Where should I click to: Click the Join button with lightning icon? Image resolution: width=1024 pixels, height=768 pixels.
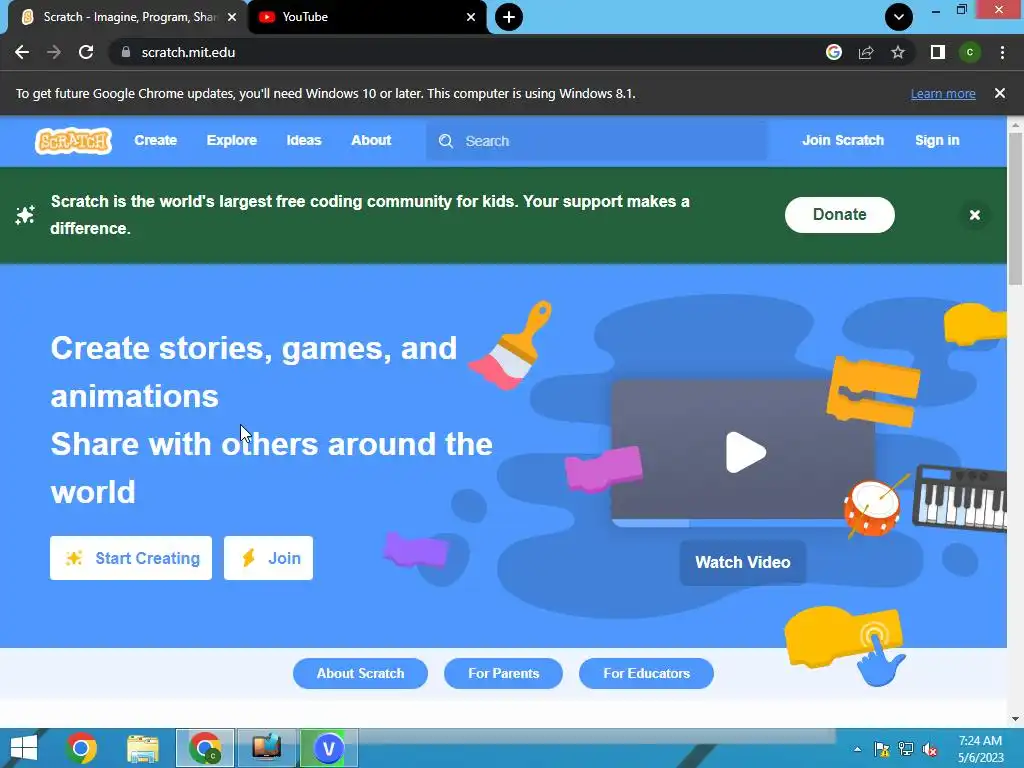[x=268, y=558]
